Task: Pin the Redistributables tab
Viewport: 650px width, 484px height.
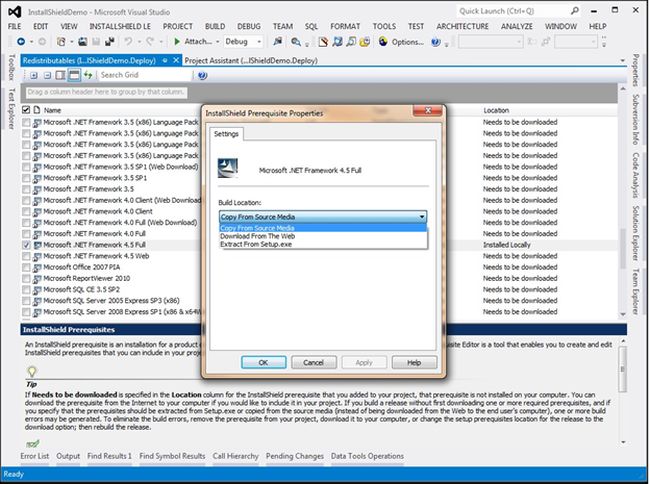Action: (x=165, y=60)
